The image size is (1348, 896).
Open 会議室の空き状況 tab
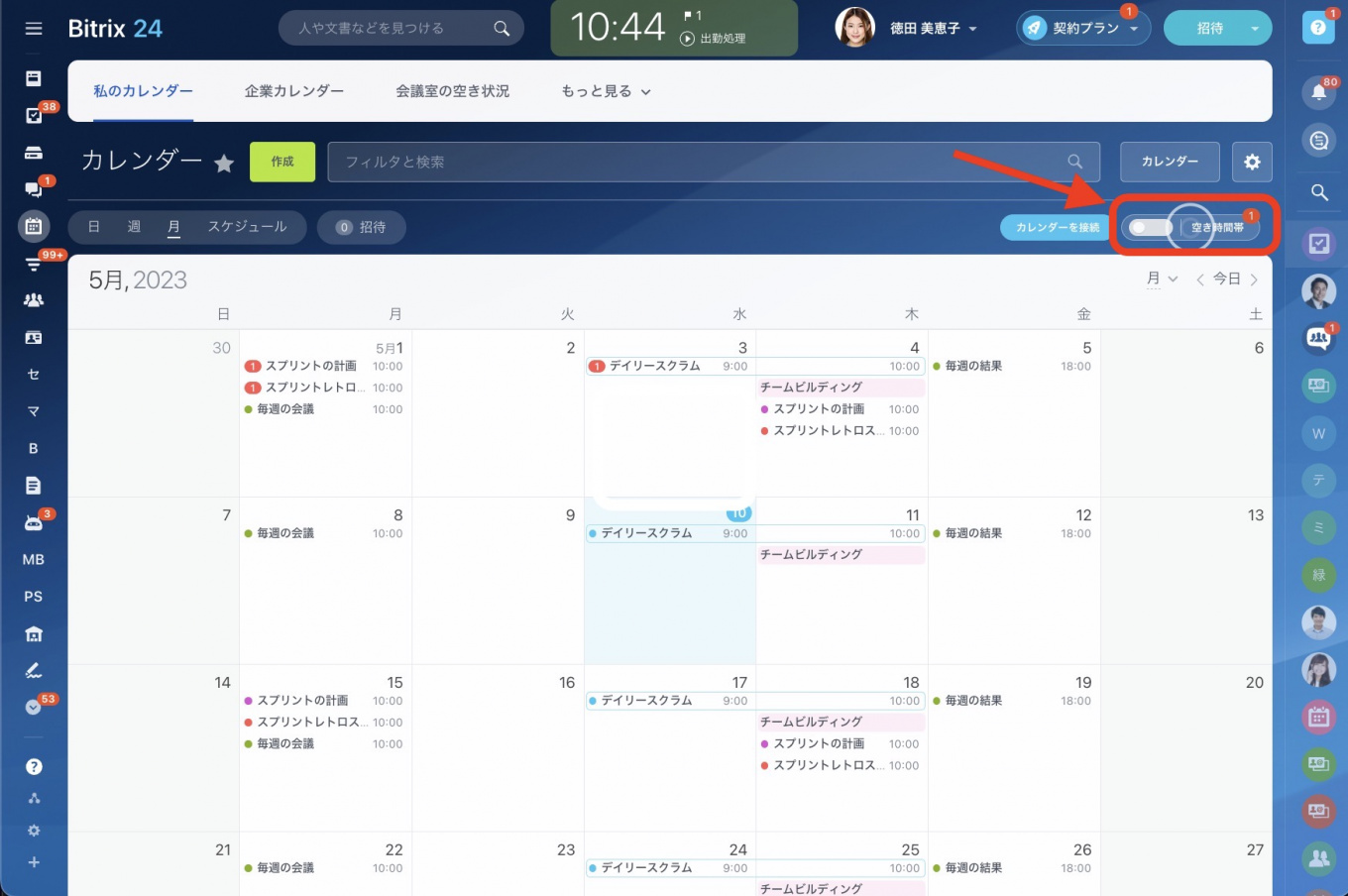pyautogui.click(x=452, y=91)
